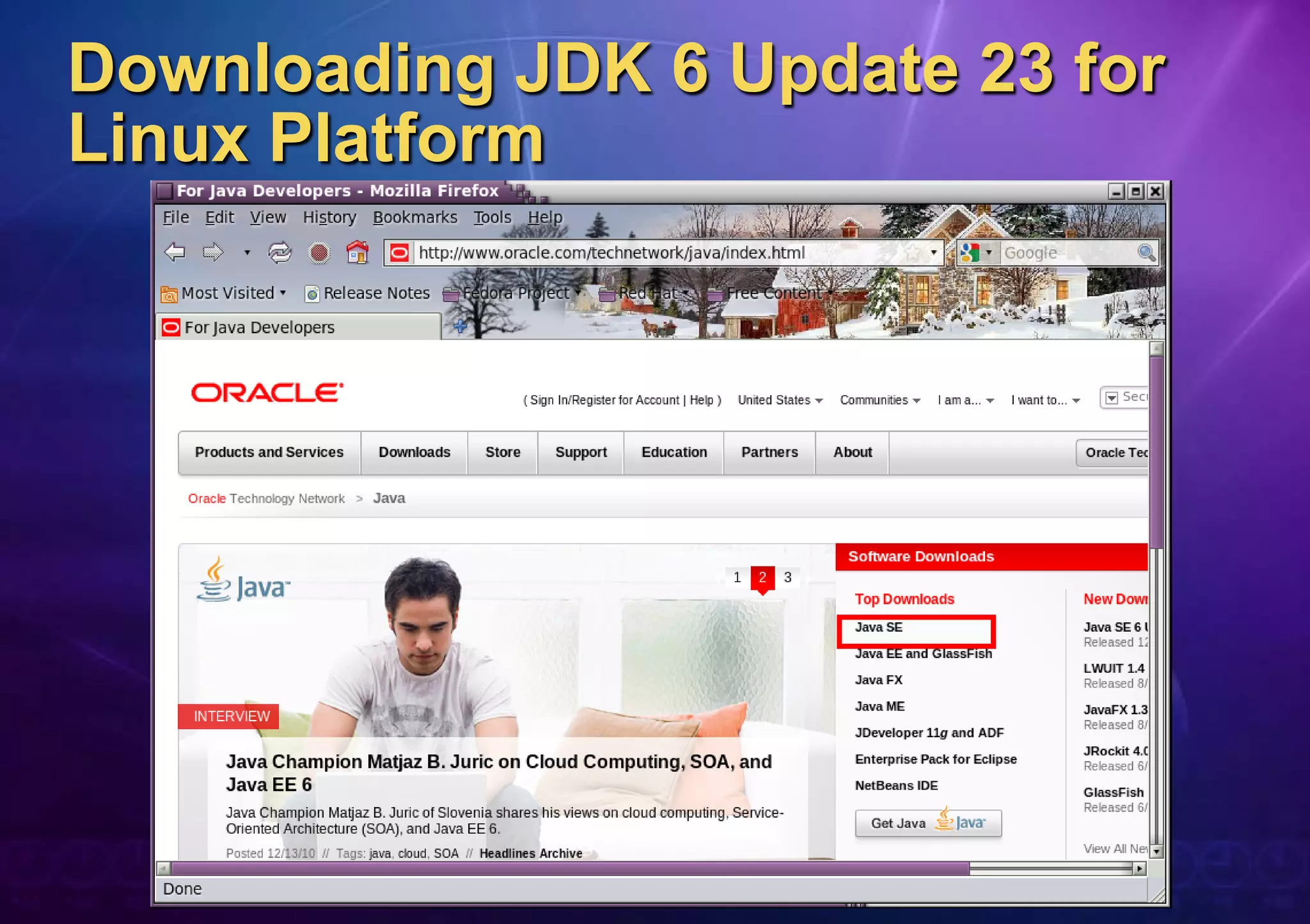Open the Education nav item

(x=674, y=452)
